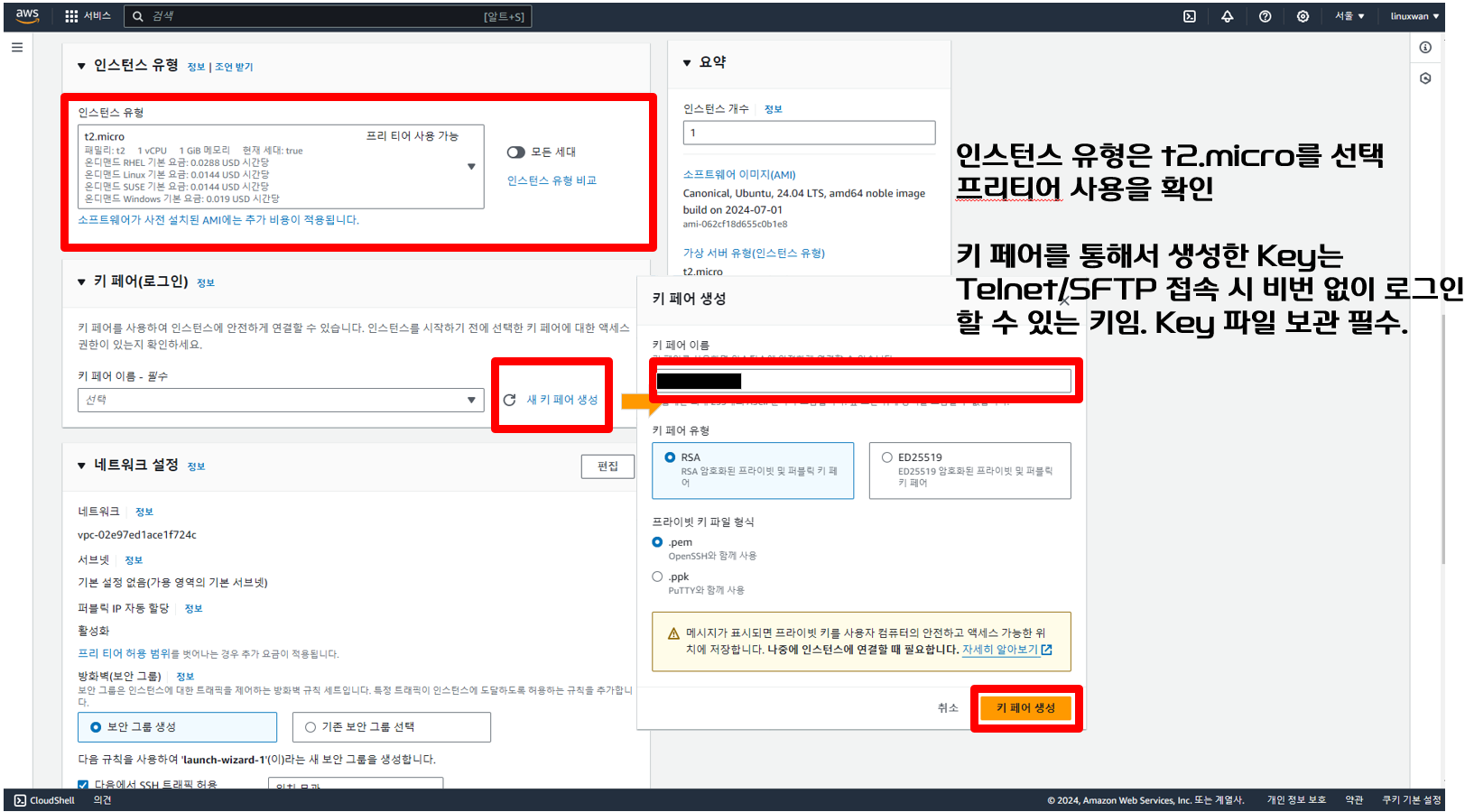Click the key pair name text field
The image size is (1465, 812).
point(864,381)
